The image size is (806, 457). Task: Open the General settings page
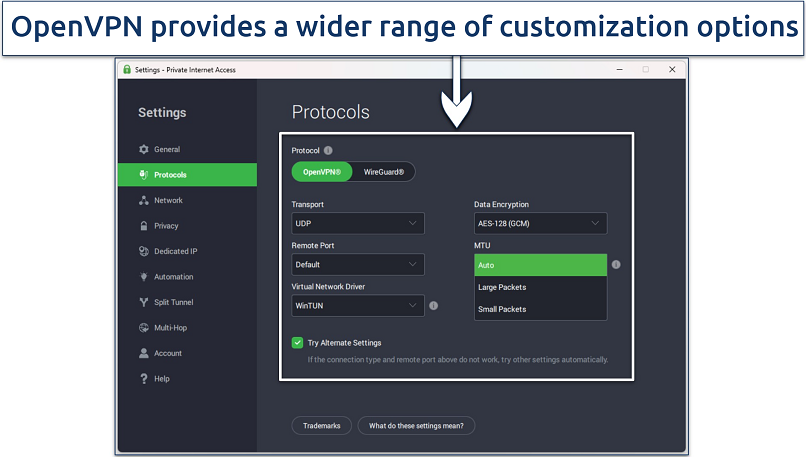coord(188,149)
